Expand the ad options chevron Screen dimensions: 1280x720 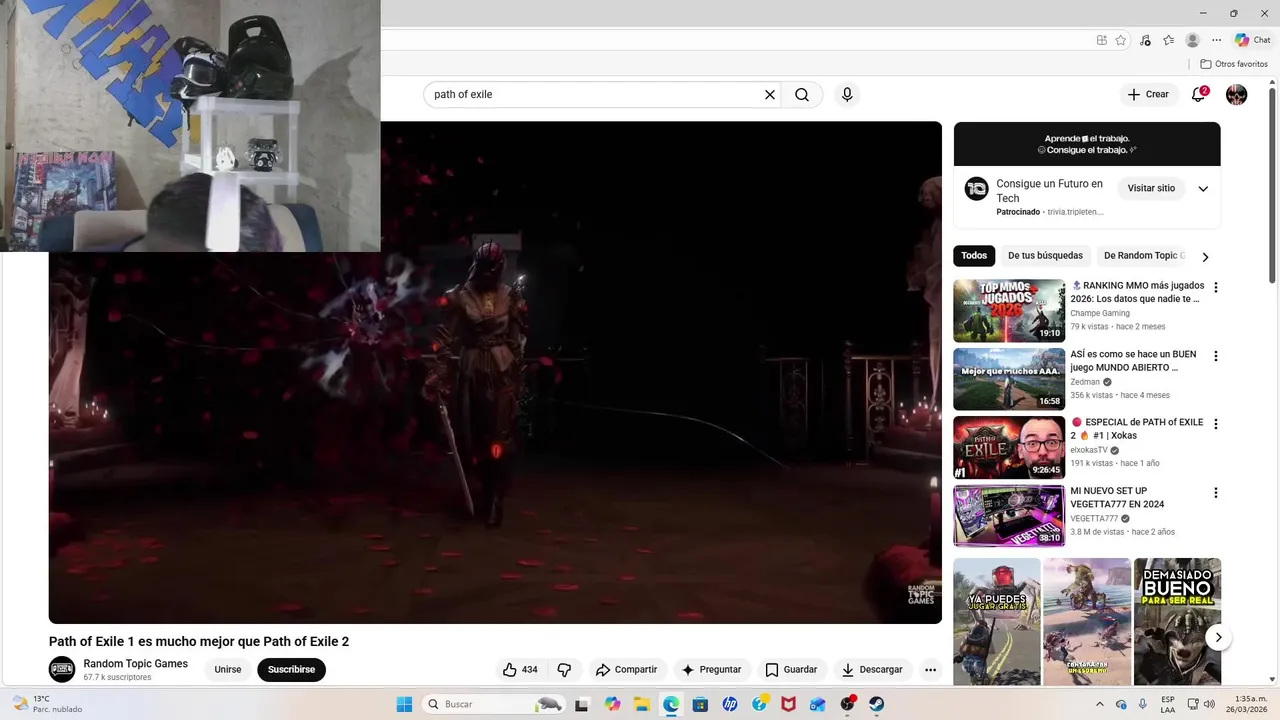pyautogui.click(x=1203, y=188)
